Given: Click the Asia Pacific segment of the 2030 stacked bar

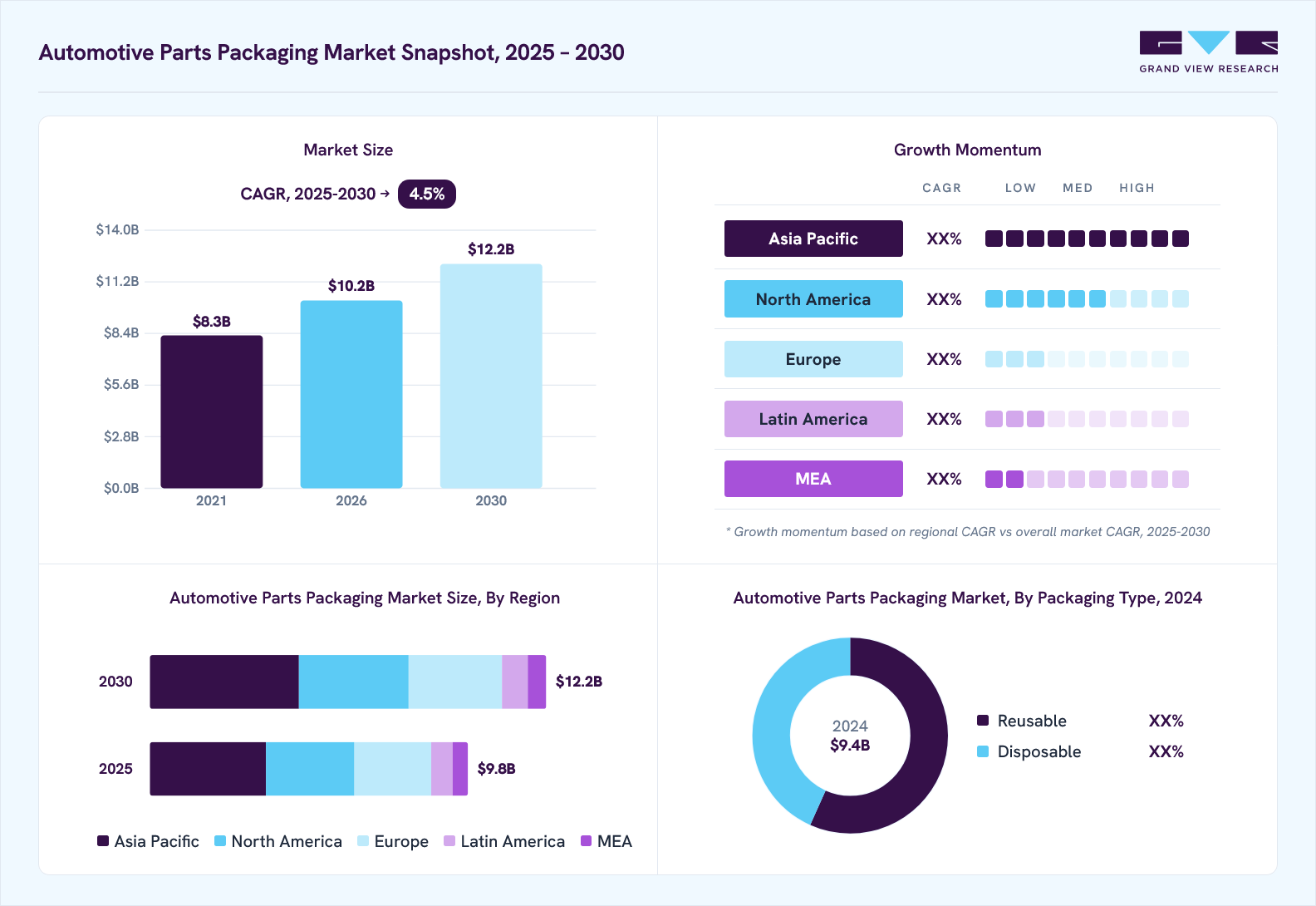Looking at the screenshot, I should (224, 682).
